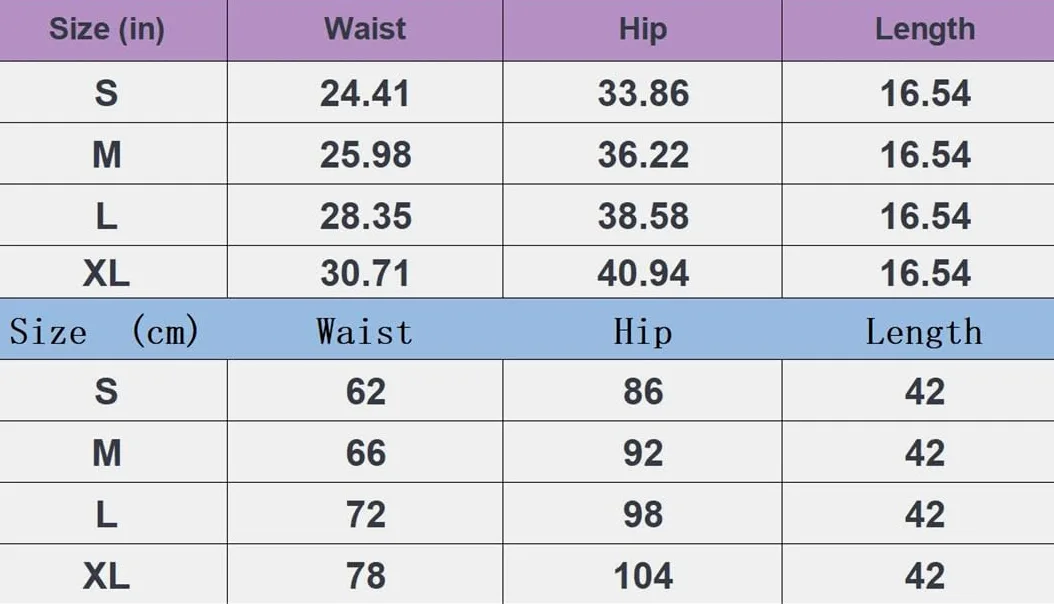The image size is (1054, 604).
Task: Select the purple Length header cell
Action: pyautogui.click(x=918, y=30)
